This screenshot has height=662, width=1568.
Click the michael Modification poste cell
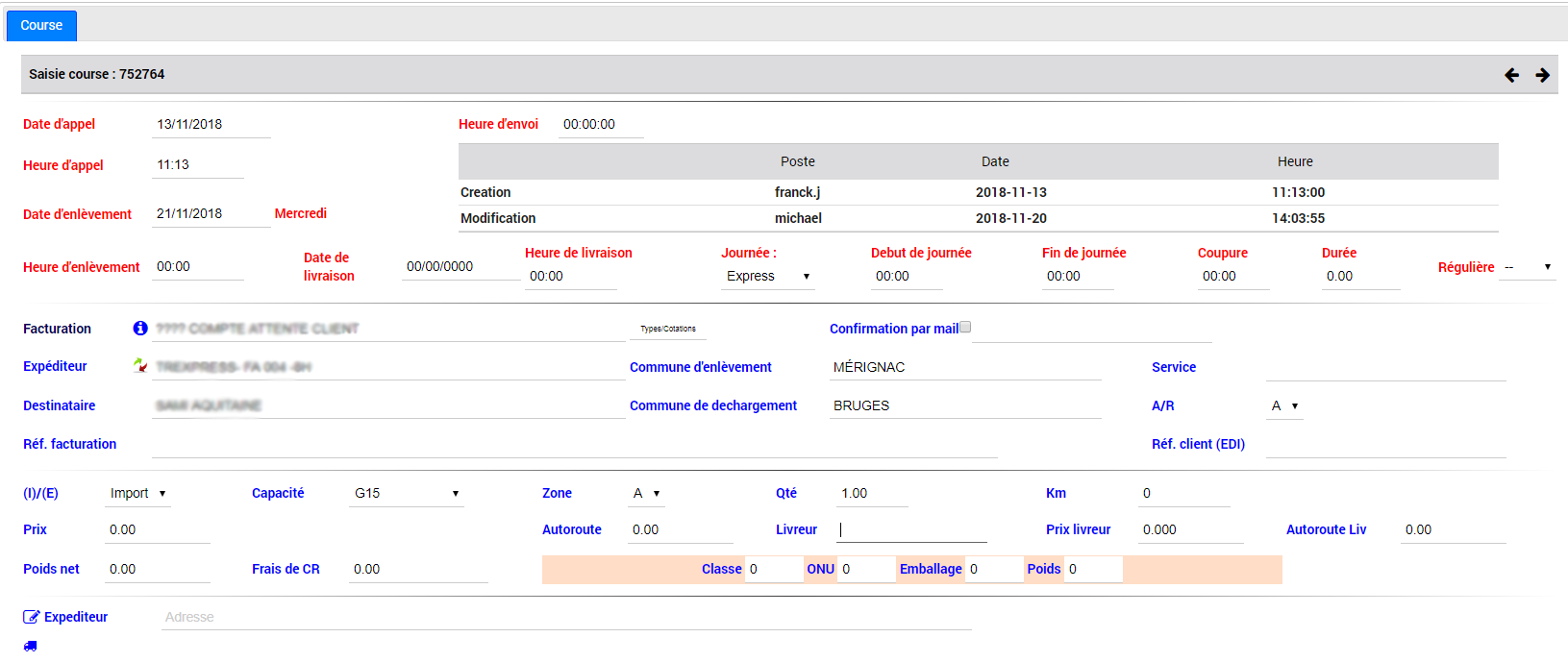click(798, 218)
